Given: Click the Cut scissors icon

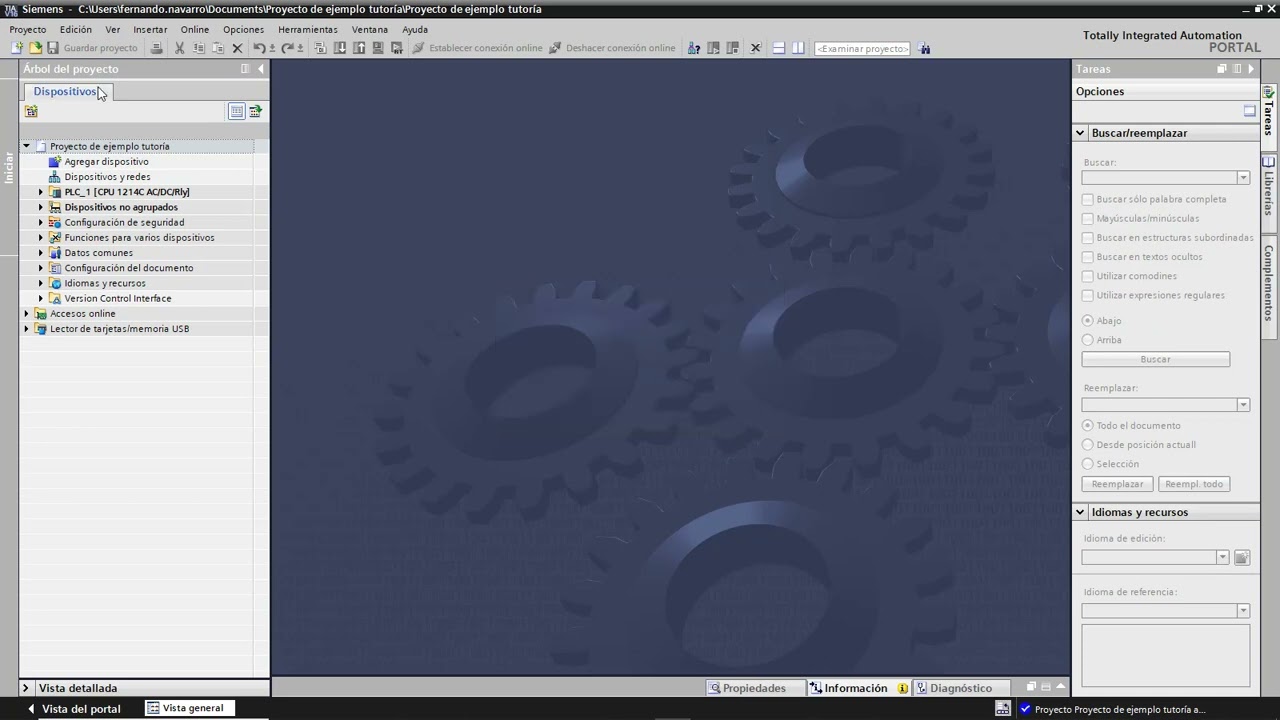Looking at the screenshot, I should click(180, 48).
